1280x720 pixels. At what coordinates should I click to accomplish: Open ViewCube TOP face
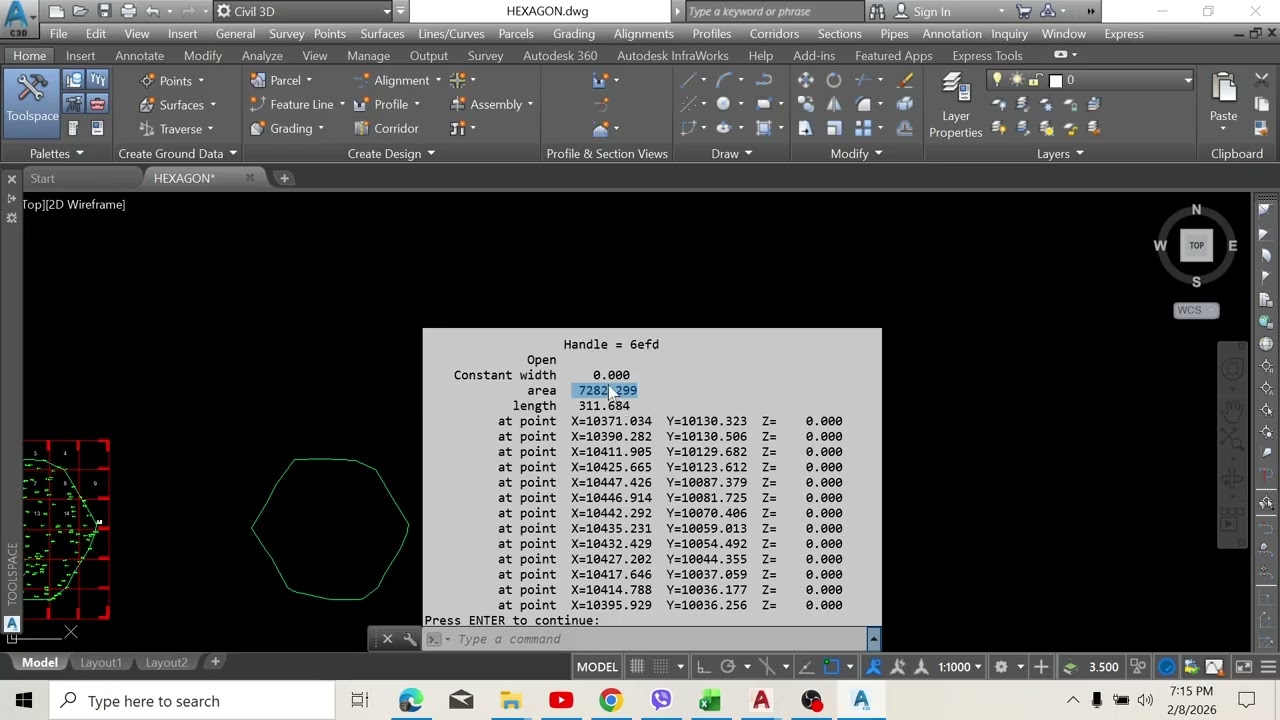click(x=1196, y=245)
